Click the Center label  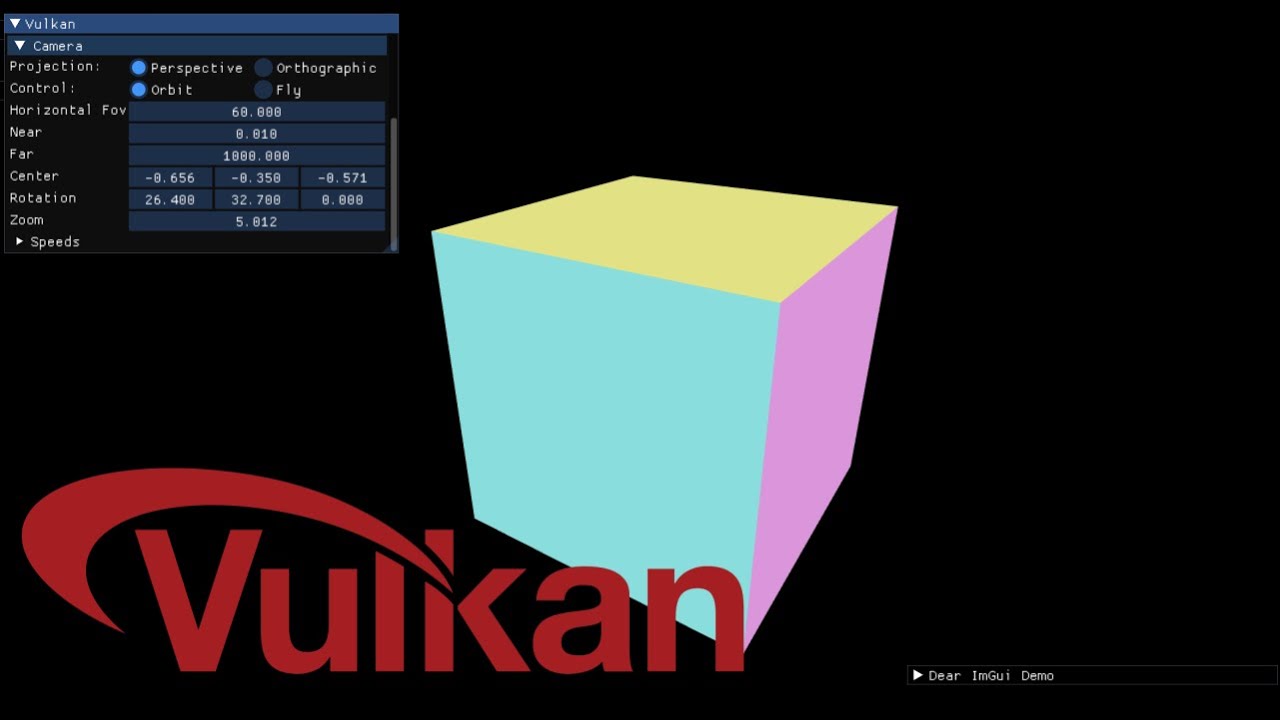[34, 176]
